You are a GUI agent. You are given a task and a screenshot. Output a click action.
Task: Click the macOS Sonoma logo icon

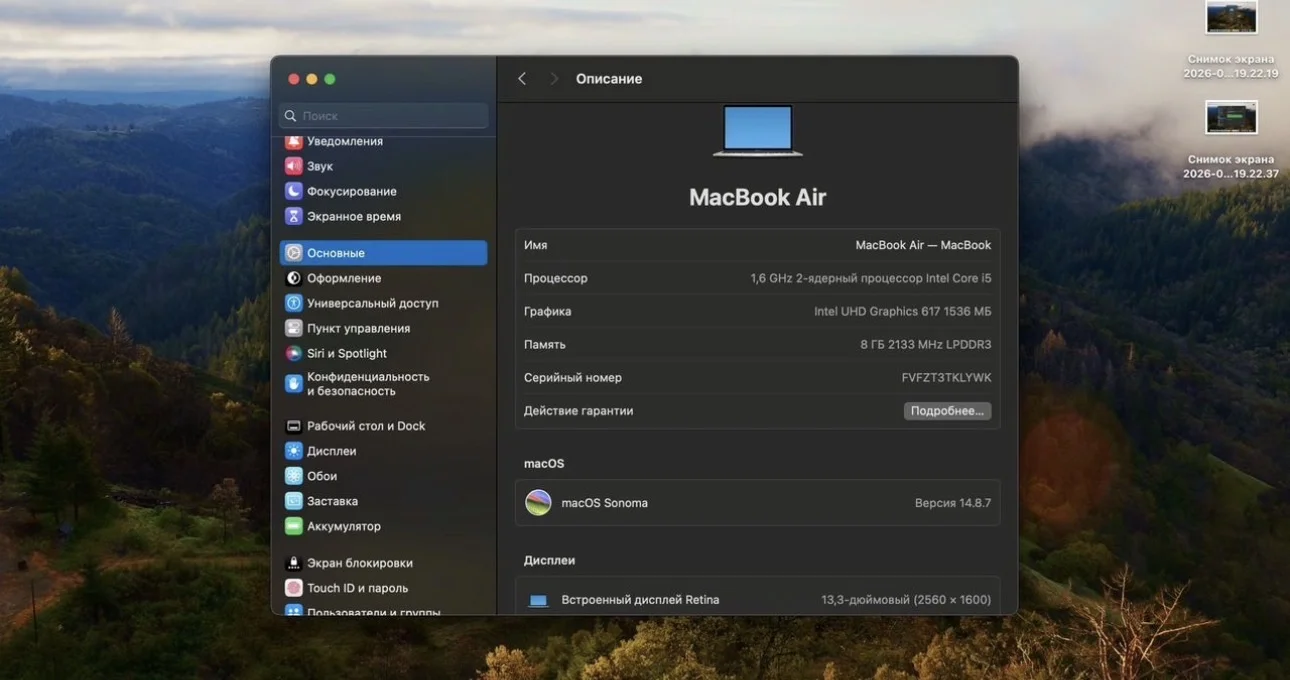[x=538, y=503]
